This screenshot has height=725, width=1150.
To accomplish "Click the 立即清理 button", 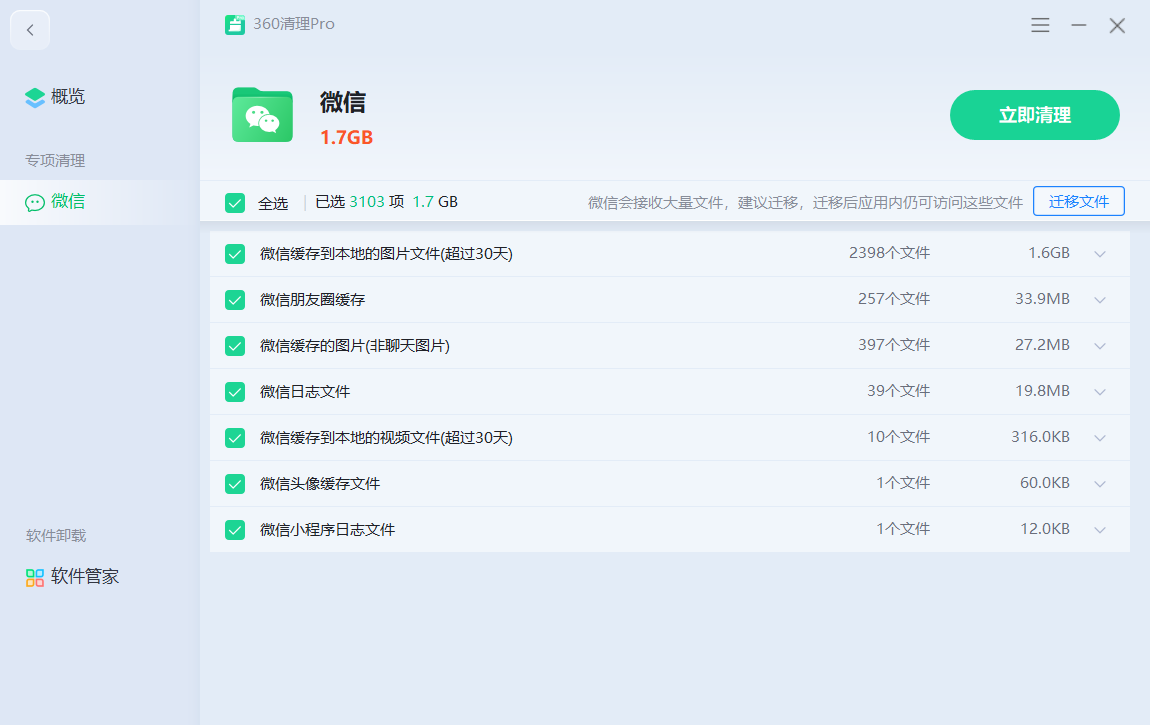I will (1034, 115).
